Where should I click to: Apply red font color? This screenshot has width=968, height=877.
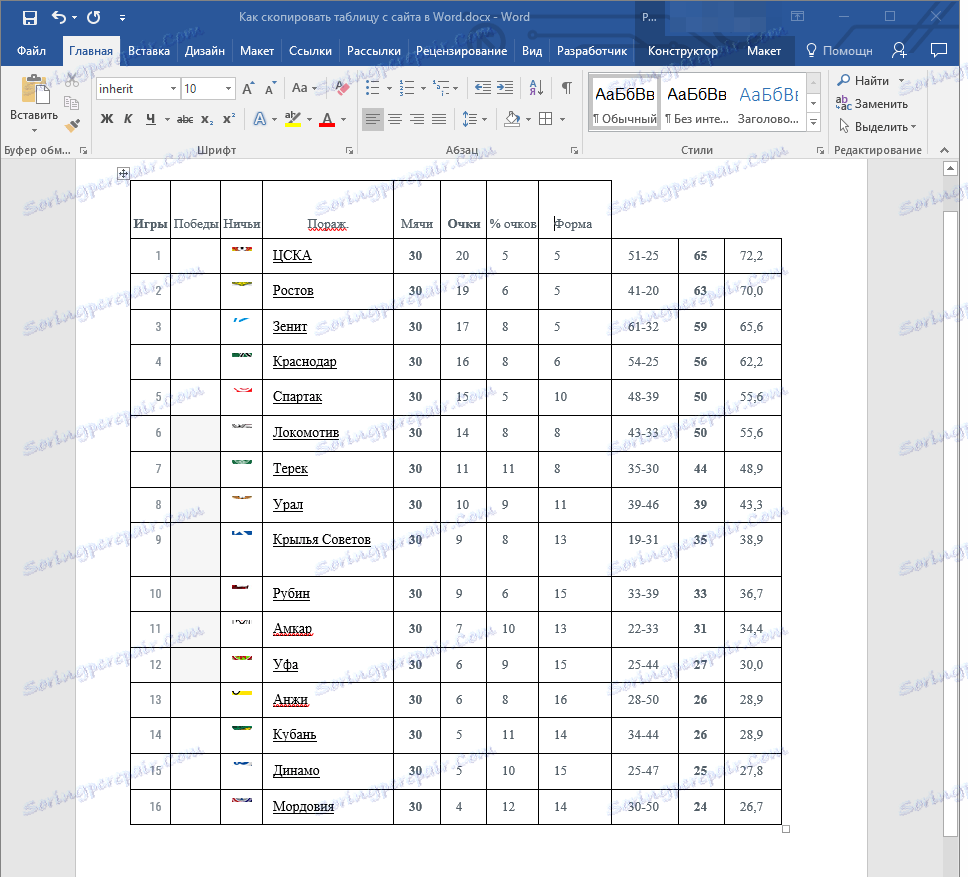pos(327,119)
